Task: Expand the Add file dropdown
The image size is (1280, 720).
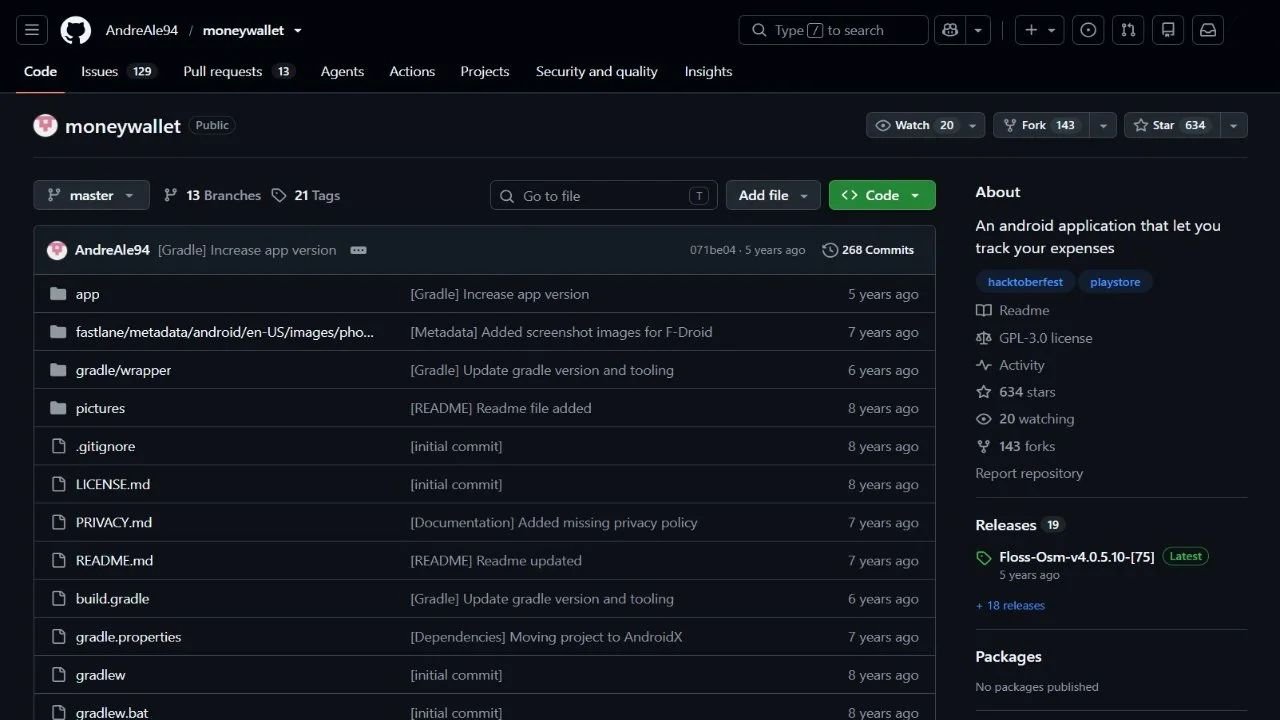Action: 773,195
